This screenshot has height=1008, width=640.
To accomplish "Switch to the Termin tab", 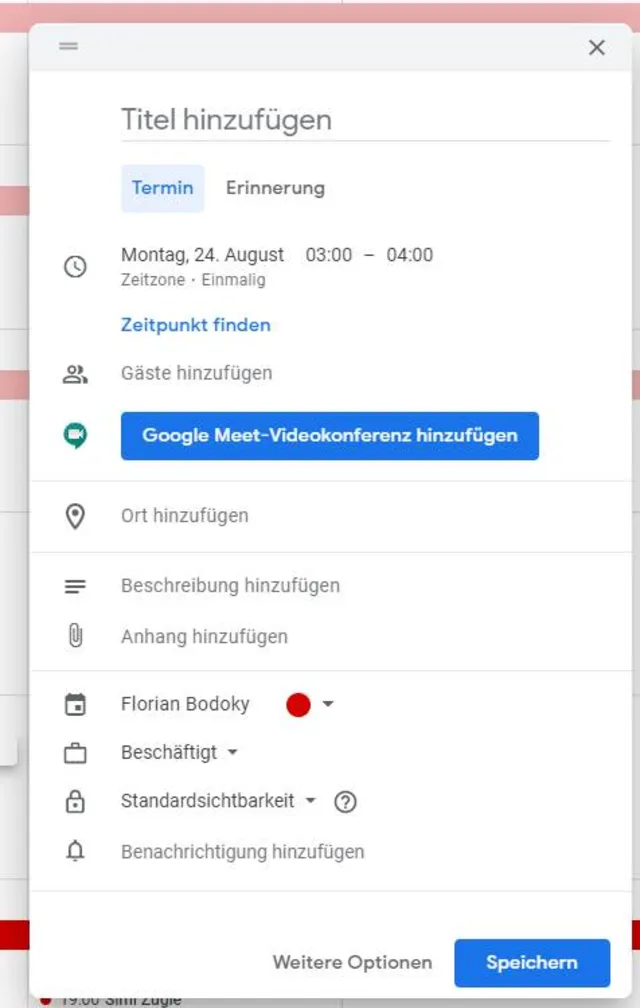I will [162, 188].
